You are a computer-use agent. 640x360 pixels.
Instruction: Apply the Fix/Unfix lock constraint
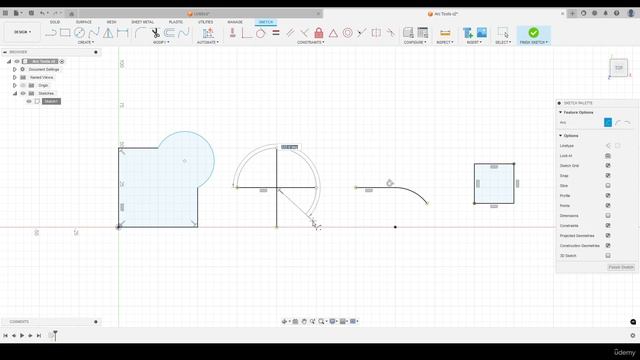pyautogui.click(x=319, y=33)
